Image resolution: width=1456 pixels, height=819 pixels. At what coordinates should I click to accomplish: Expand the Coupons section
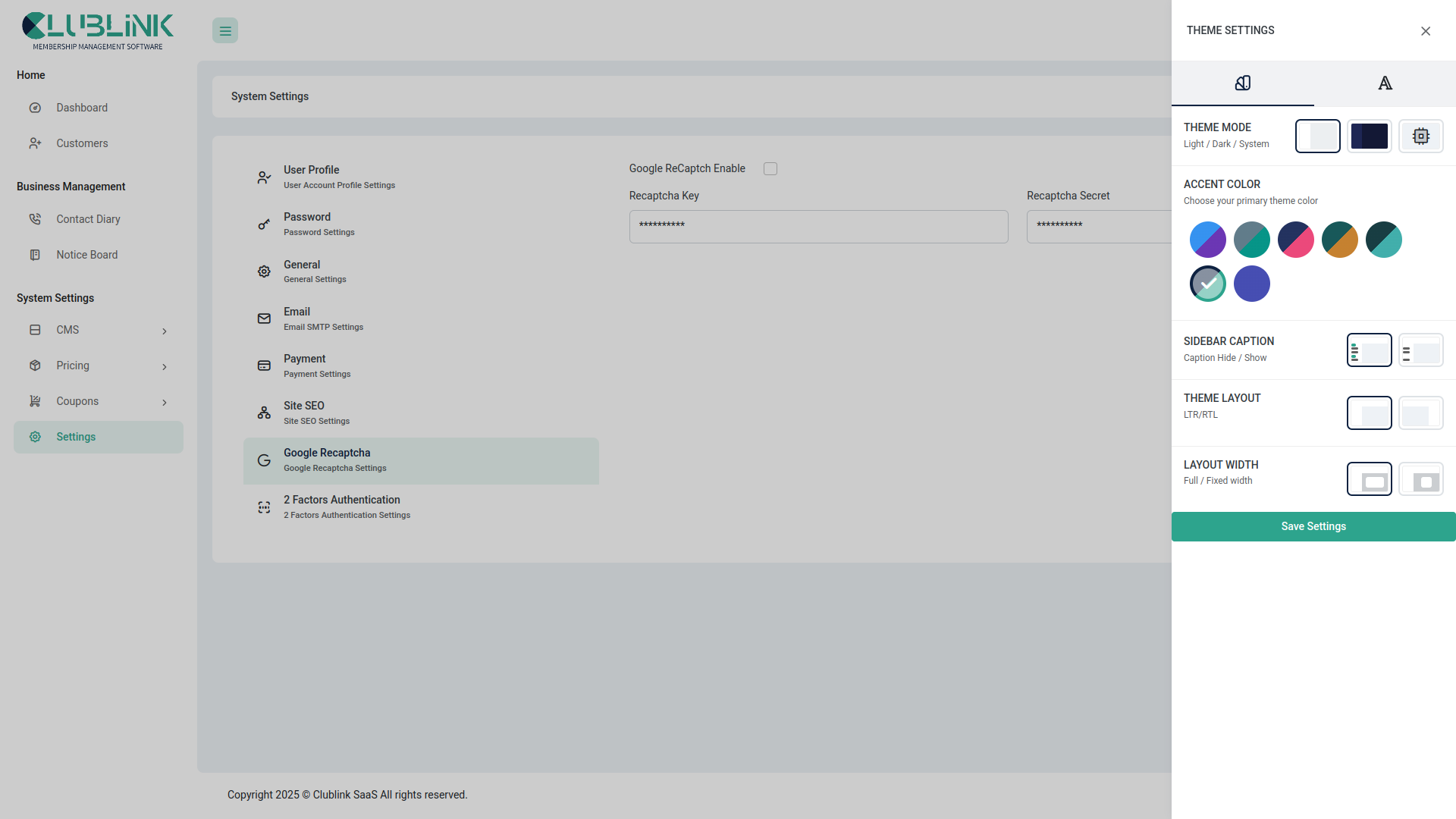pos(98,401)
